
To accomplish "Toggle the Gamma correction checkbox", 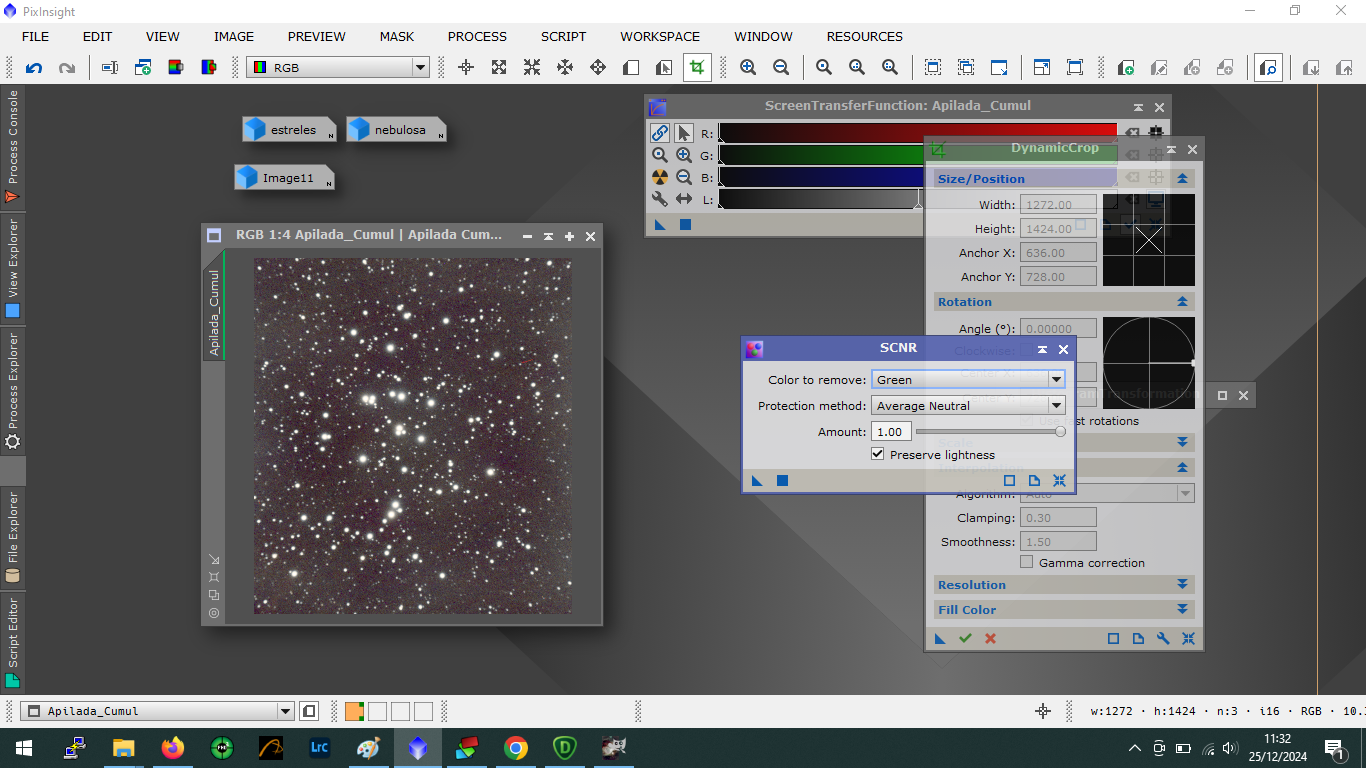I will [1026, 562].
